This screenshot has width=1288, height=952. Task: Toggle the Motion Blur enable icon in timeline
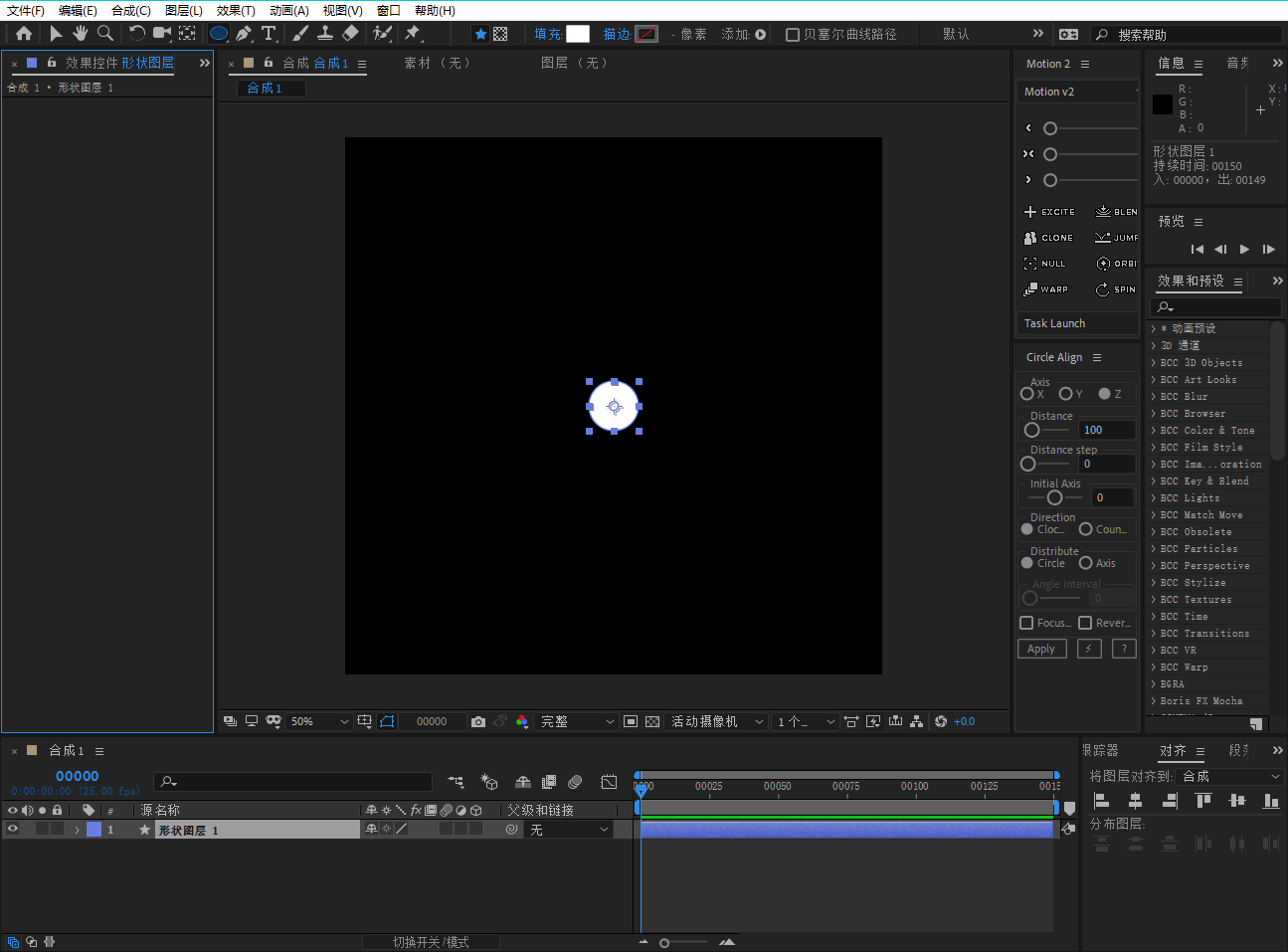575,782
